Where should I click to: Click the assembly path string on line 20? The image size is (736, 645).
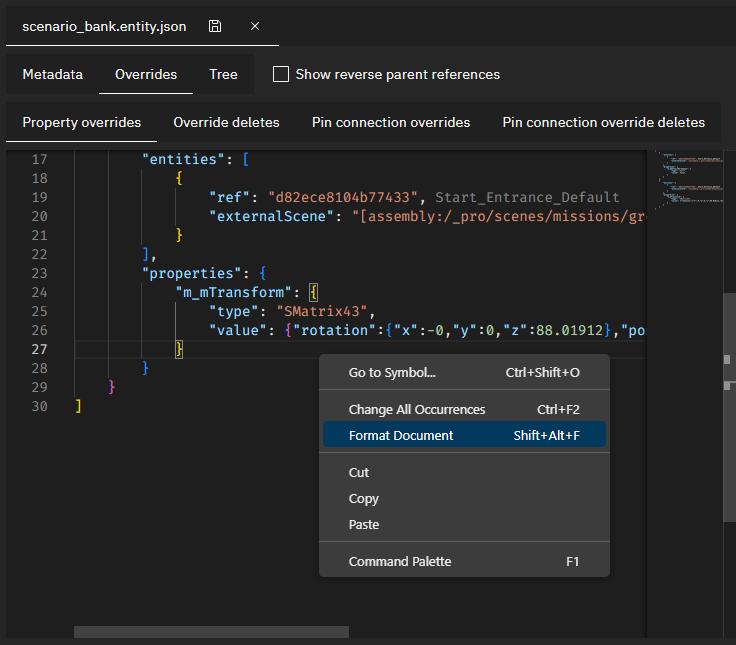[498, 216]
